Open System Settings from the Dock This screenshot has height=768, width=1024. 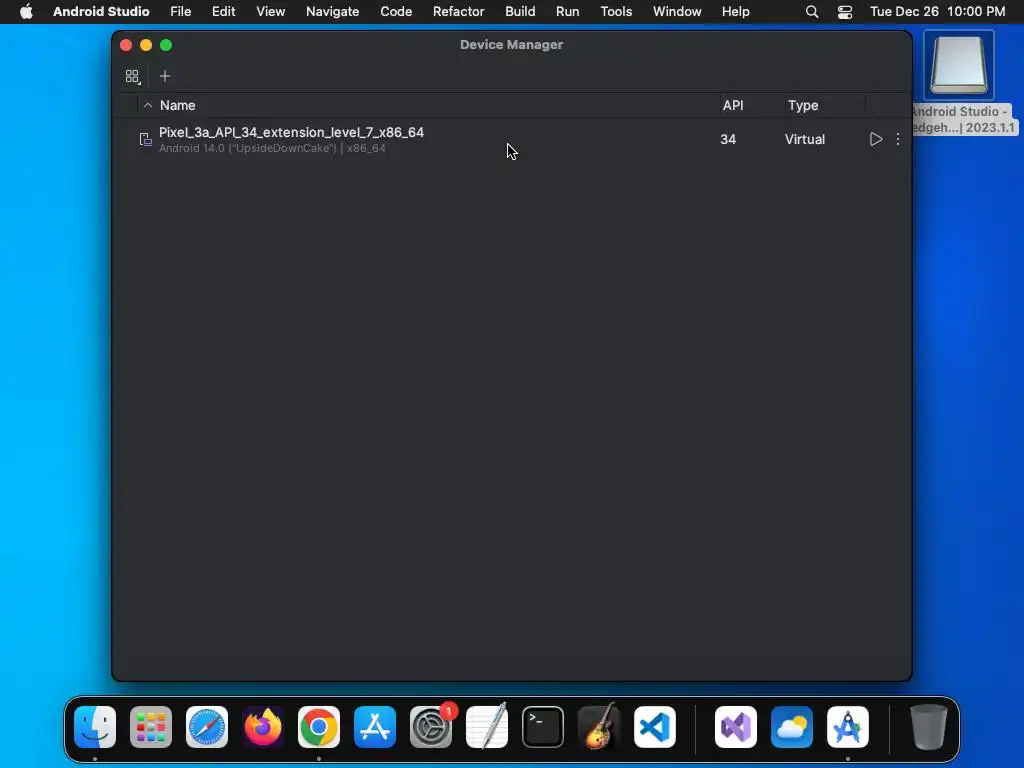[x=431, y=727]
